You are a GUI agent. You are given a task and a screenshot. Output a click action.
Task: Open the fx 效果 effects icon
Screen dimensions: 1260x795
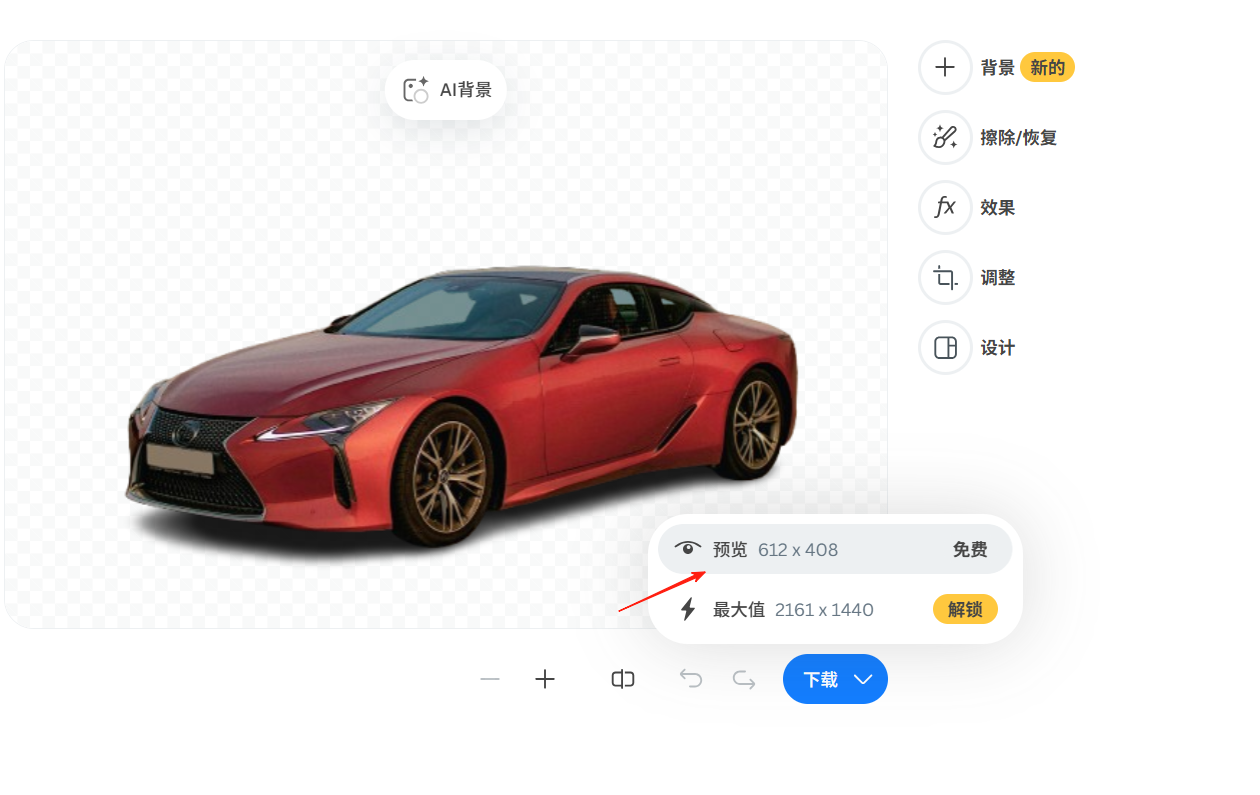pos(945,208)
